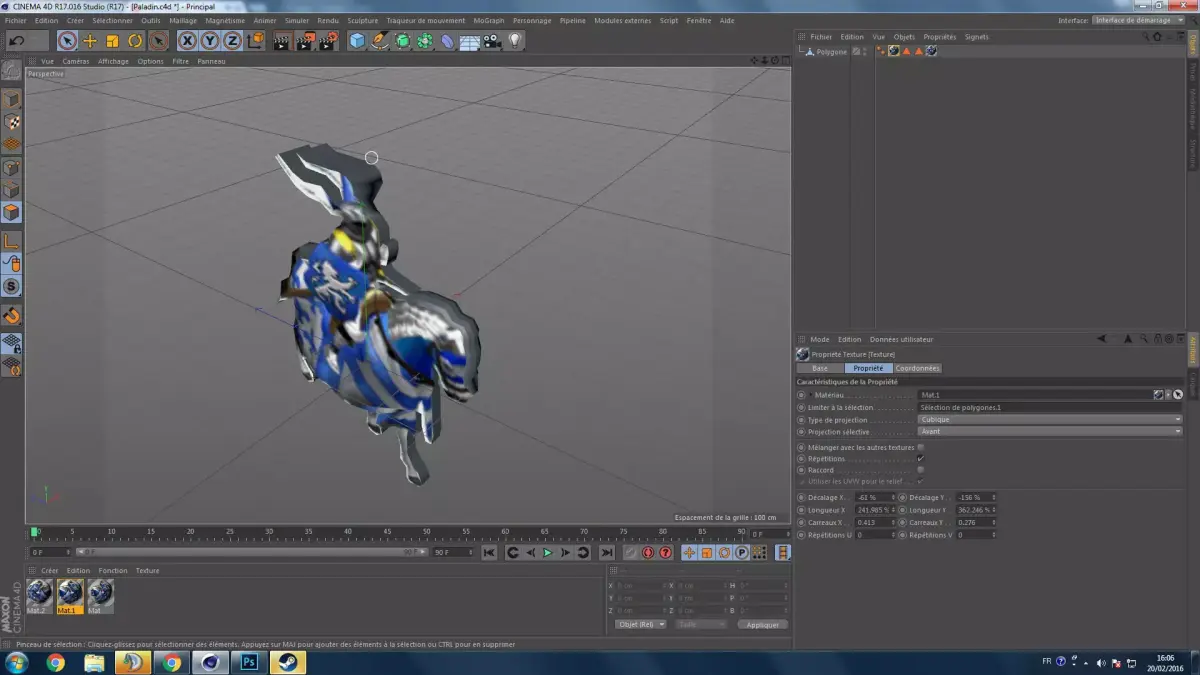Open the deformer bend object icon
This screenshot has height=675, width=1200.
point(447,41)
